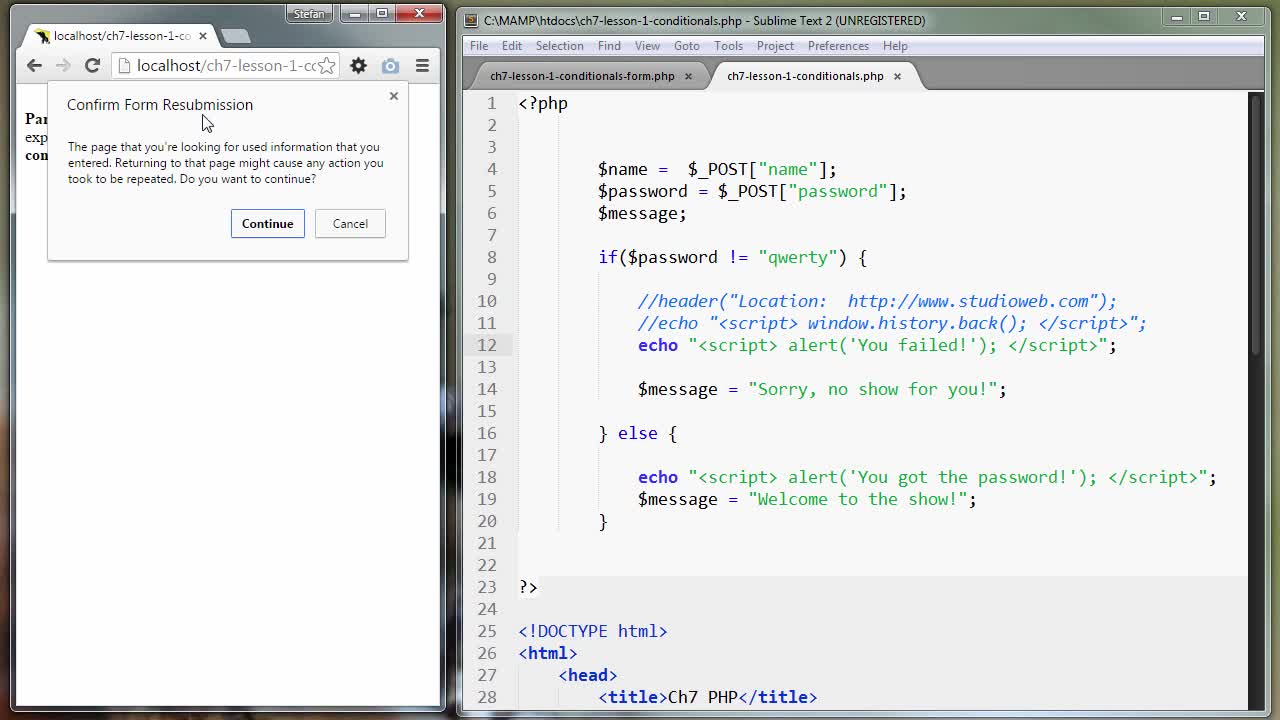Click the 'You failed!' alert echo line
The height and width of the screenshot is (720, 1280).
877,345
